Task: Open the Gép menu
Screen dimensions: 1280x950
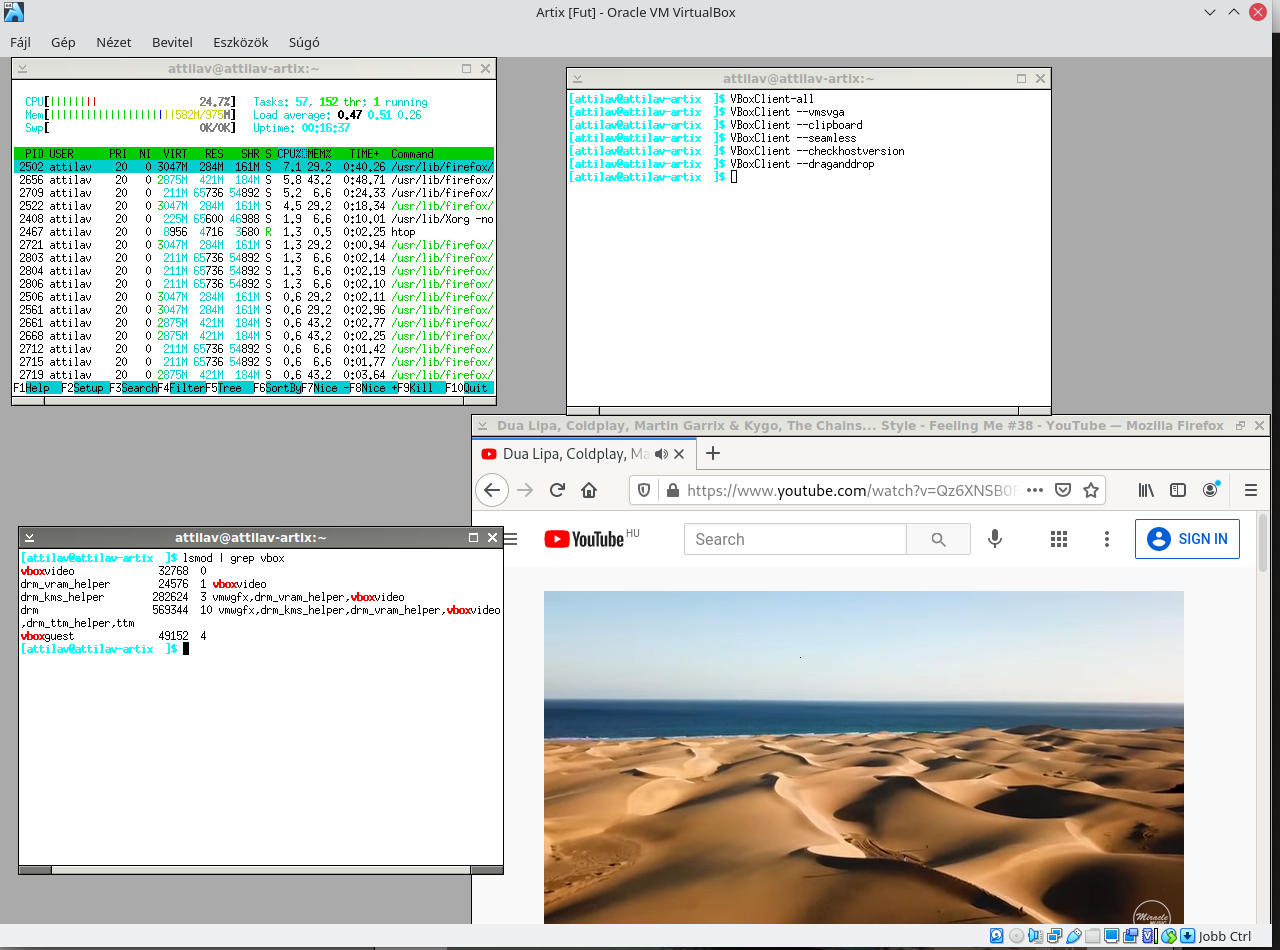Action: click(63, 43)
